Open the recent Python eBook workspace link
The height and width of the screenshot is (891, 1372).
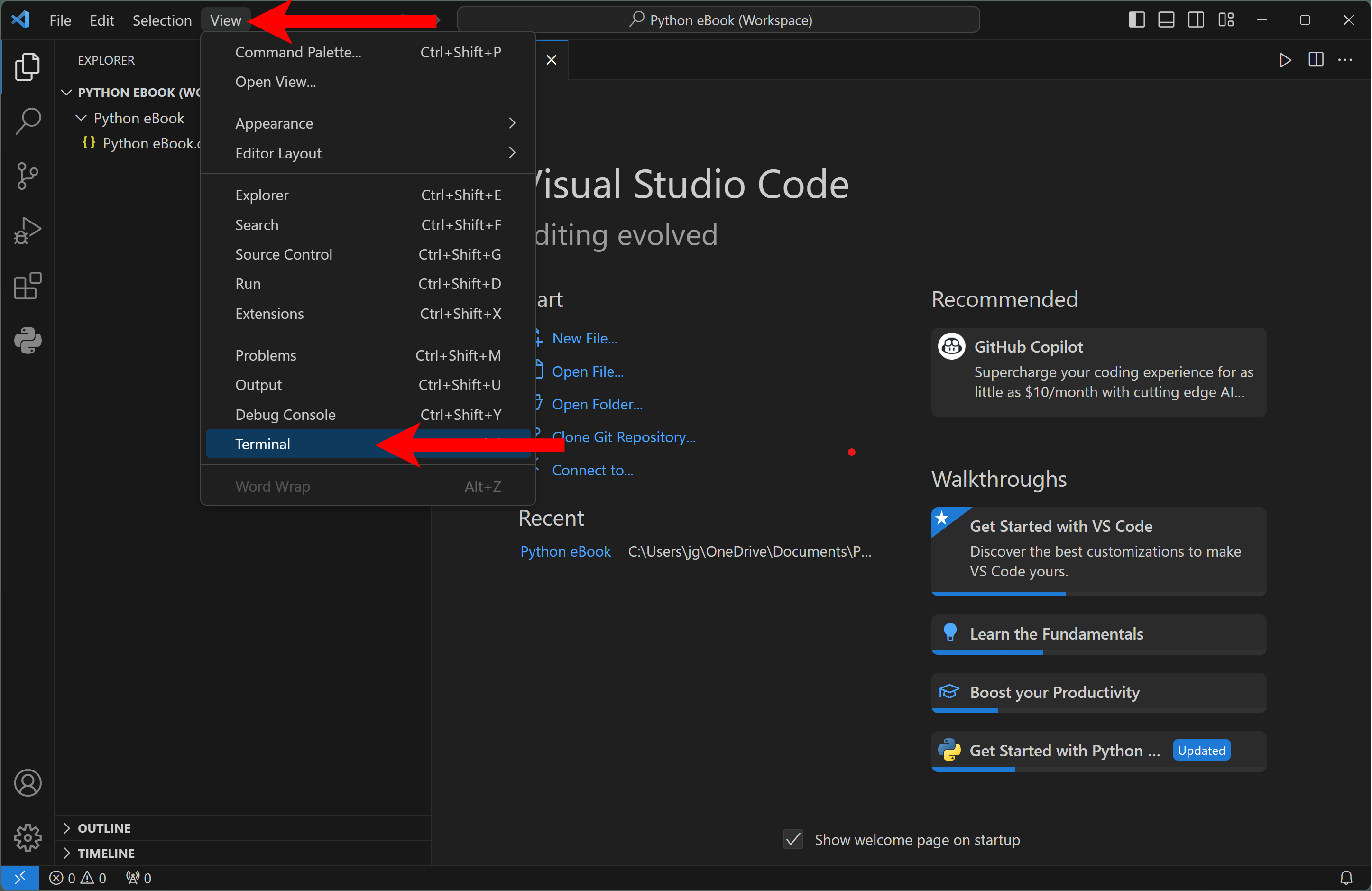pyautogui.click(x=565, y=551)
